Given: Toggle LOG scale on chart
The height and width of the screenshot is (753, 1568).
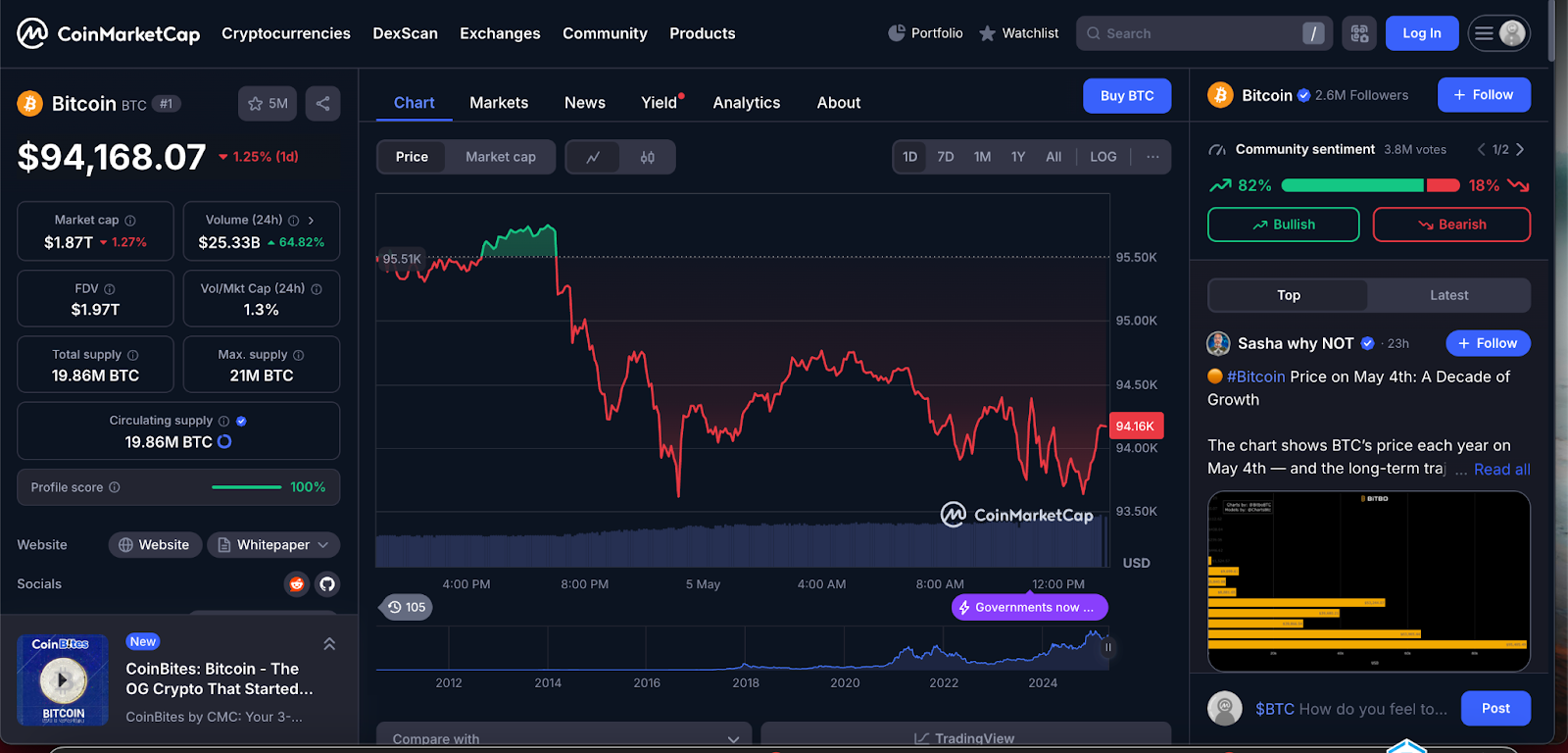Looking at the screenshot, I should click(1103, 157).
